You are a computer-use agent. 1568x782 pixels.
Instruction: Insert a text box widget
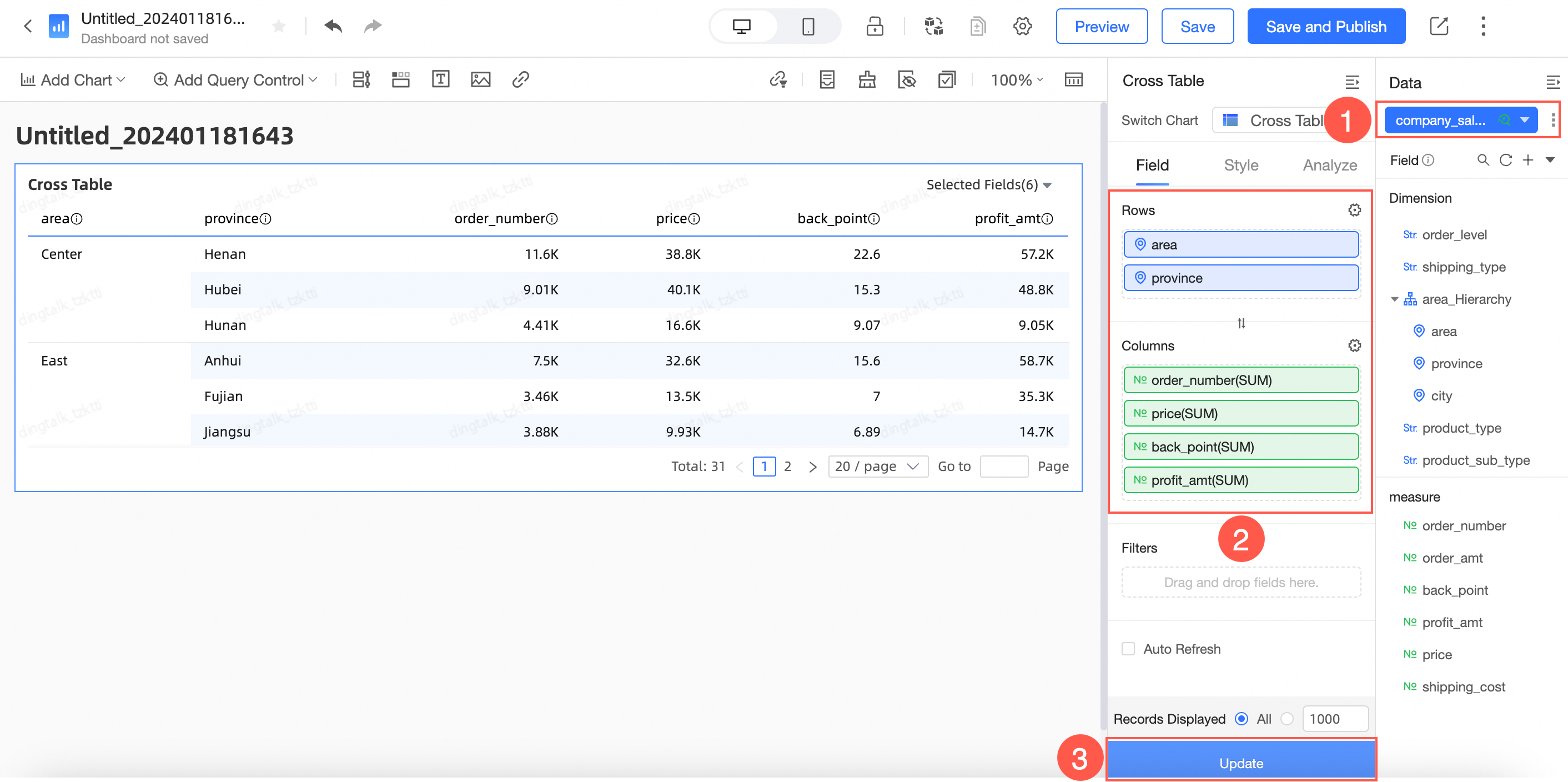point(440,80)
